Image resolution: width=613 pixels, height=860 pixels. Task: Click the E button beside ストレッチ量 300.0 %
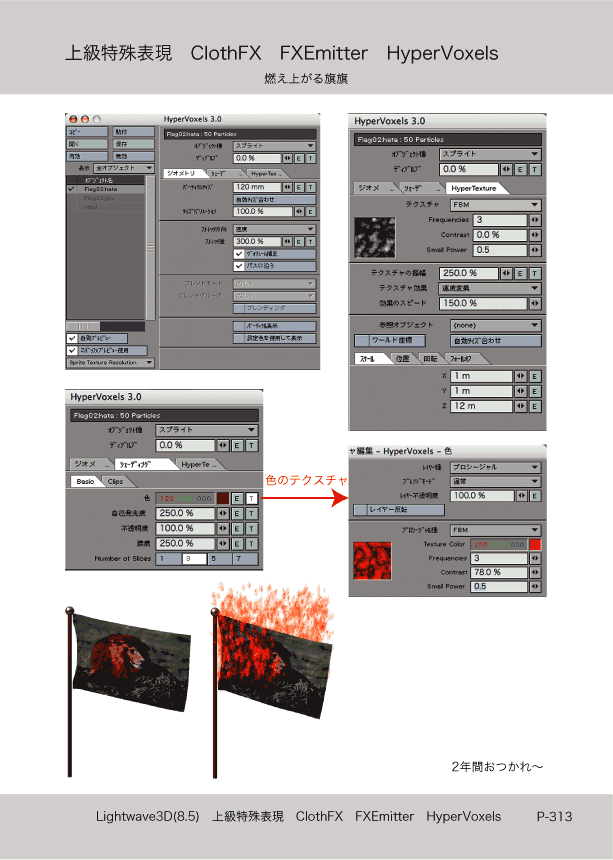click(x=299, y=241)
